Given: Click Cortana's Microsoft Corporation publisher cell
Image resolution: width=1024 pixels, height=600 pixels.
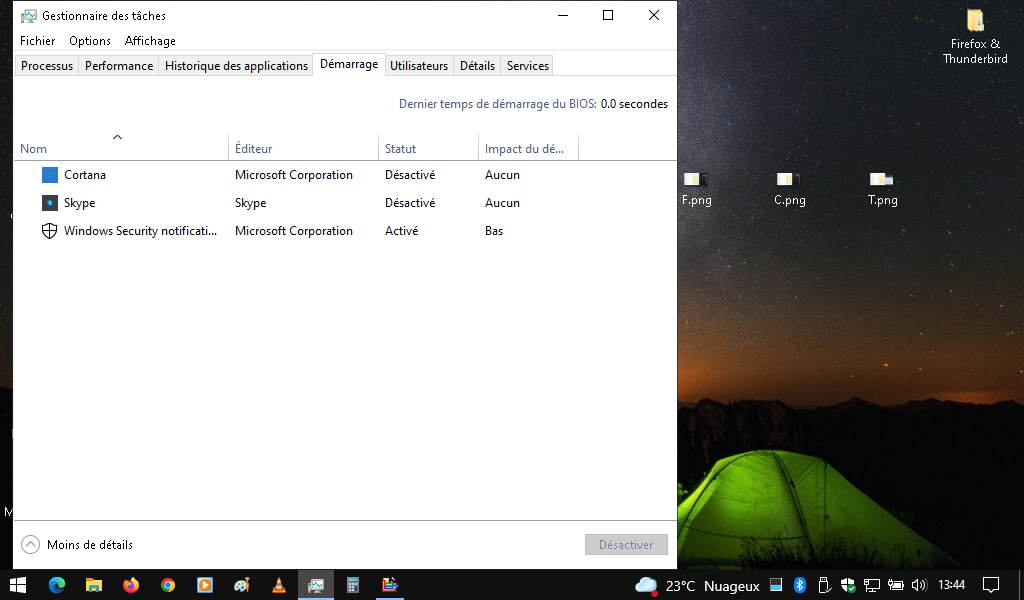Looking at the screenshot, I should [x=294, y=175].
